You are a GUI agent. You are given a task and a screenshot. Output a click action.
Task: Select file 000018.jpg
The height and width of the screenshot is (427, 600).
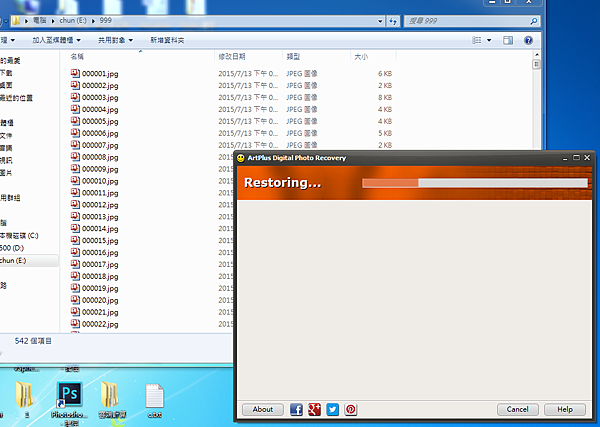coord(100,277)
